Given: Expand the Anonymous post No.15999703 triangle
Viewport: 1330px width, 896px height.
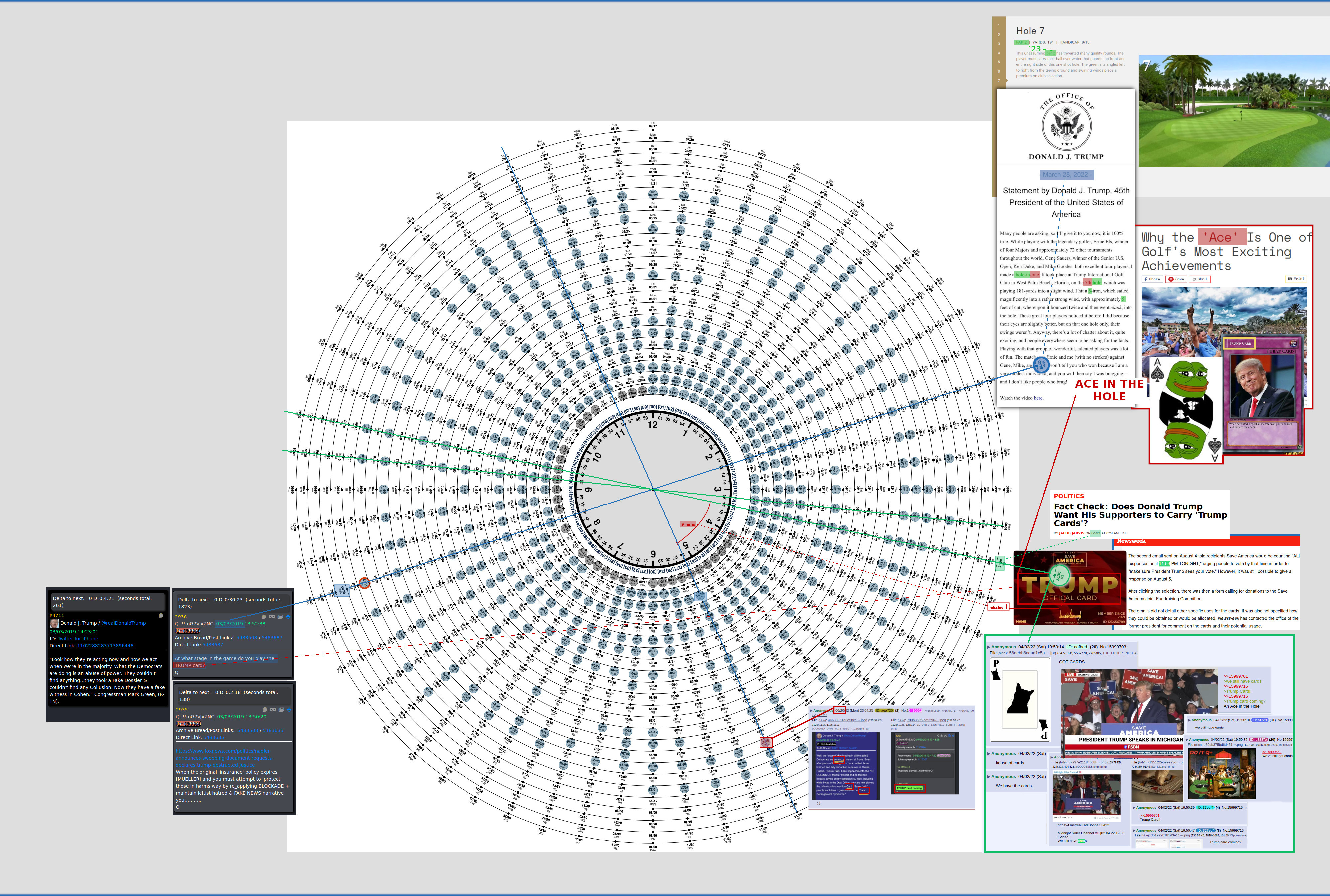Looking at the screenshot, I should click(988, 647).
